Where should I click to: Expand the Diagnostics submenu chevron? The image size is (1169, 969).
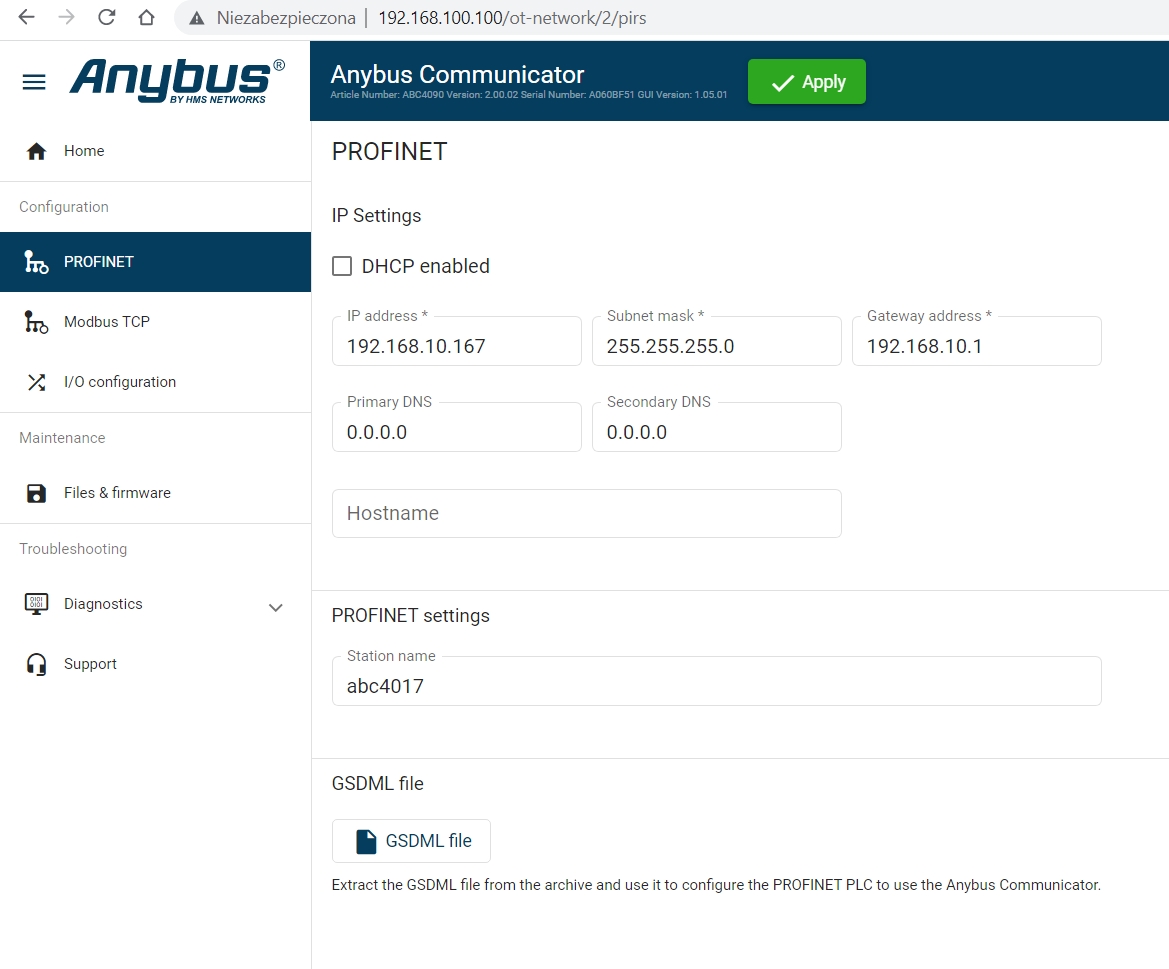pyautogui.click(x=276, y=607)
